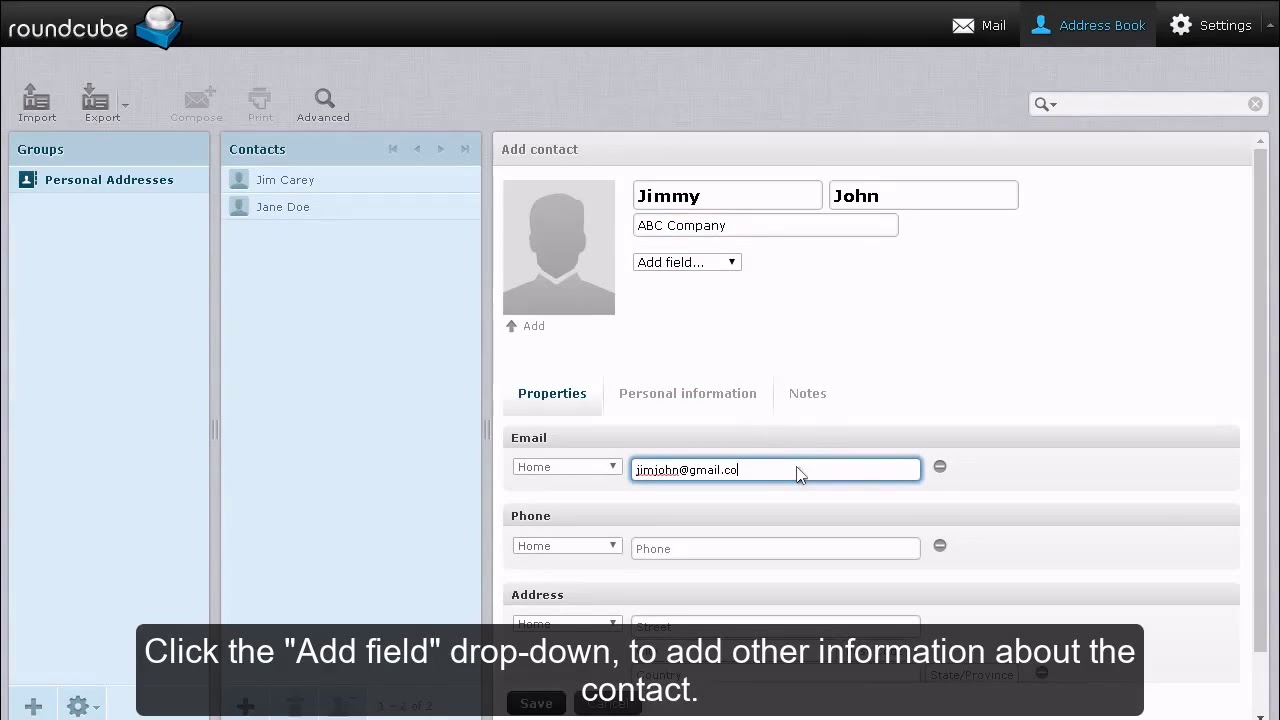The image size is (1280, 720).
Task: Switch to Personal information tab
Action: 688,393
